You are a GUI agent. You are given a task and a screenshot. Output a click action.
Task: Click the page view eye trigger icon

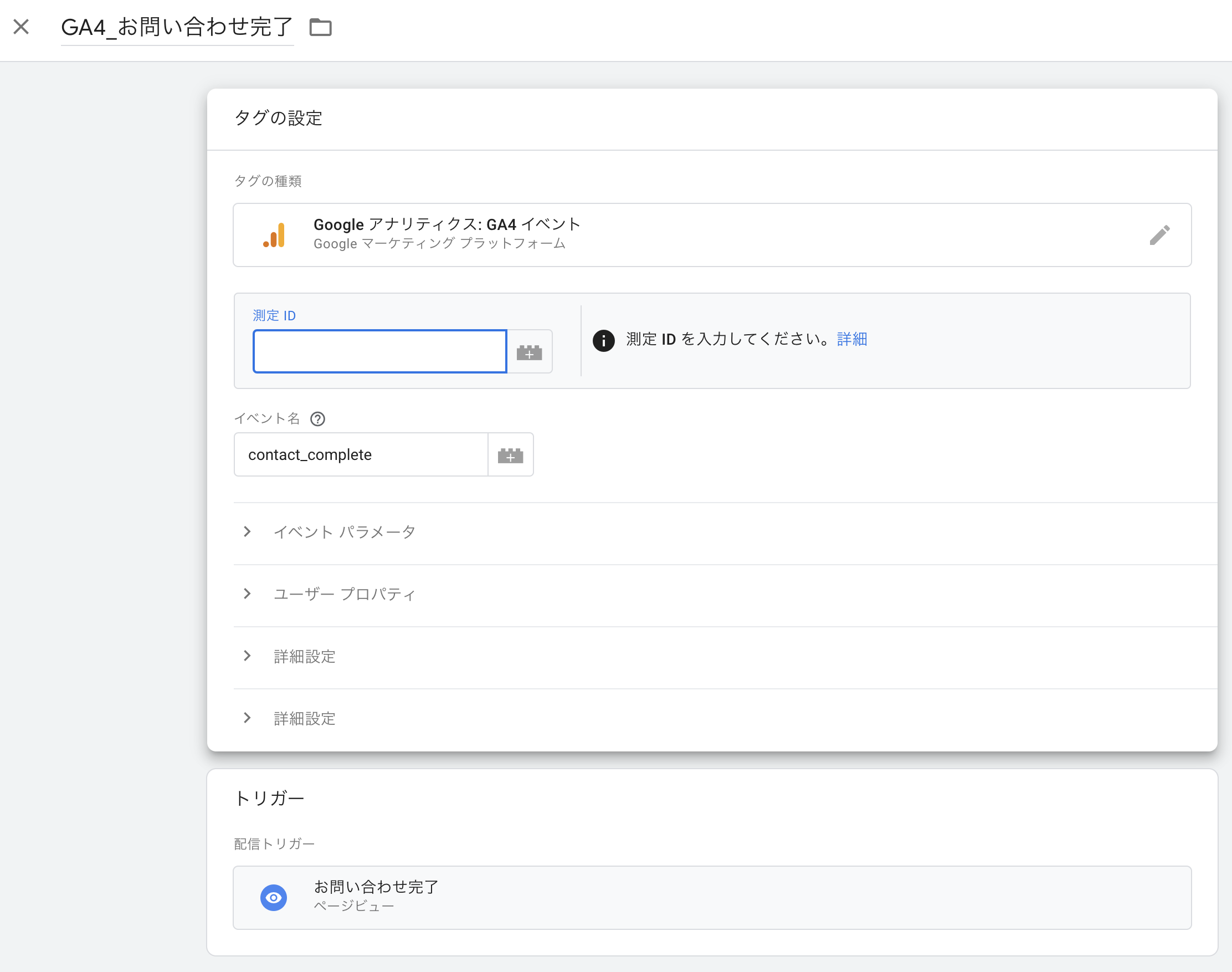pos(274,897)
